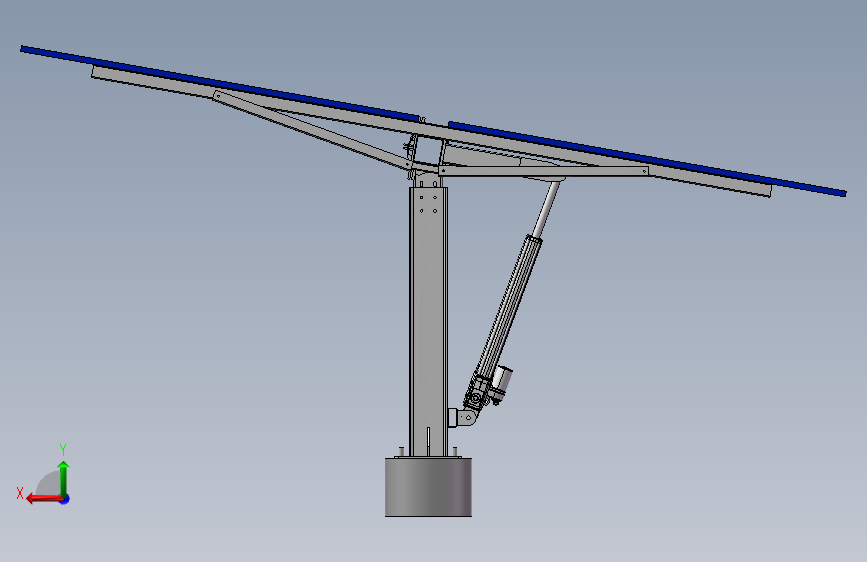Click the blue Z axis dot on triad

[x=65, y=499]
